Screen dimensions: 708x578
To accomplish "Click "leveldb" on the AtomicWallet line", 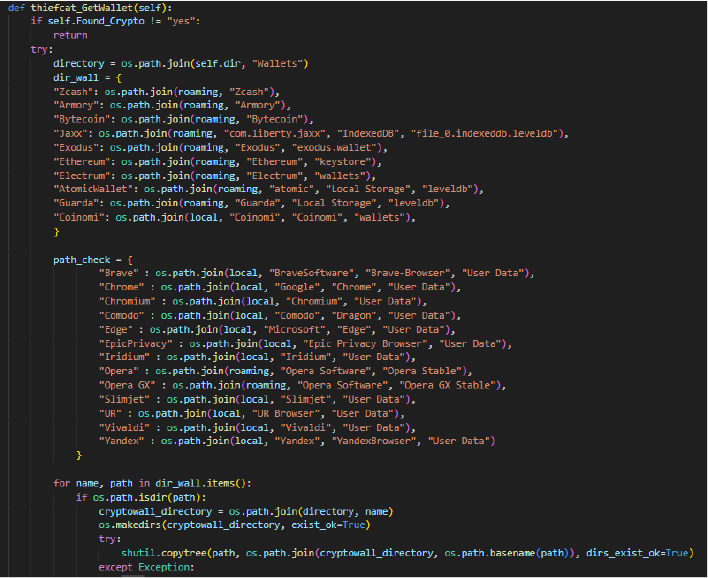I will [447, 189].
